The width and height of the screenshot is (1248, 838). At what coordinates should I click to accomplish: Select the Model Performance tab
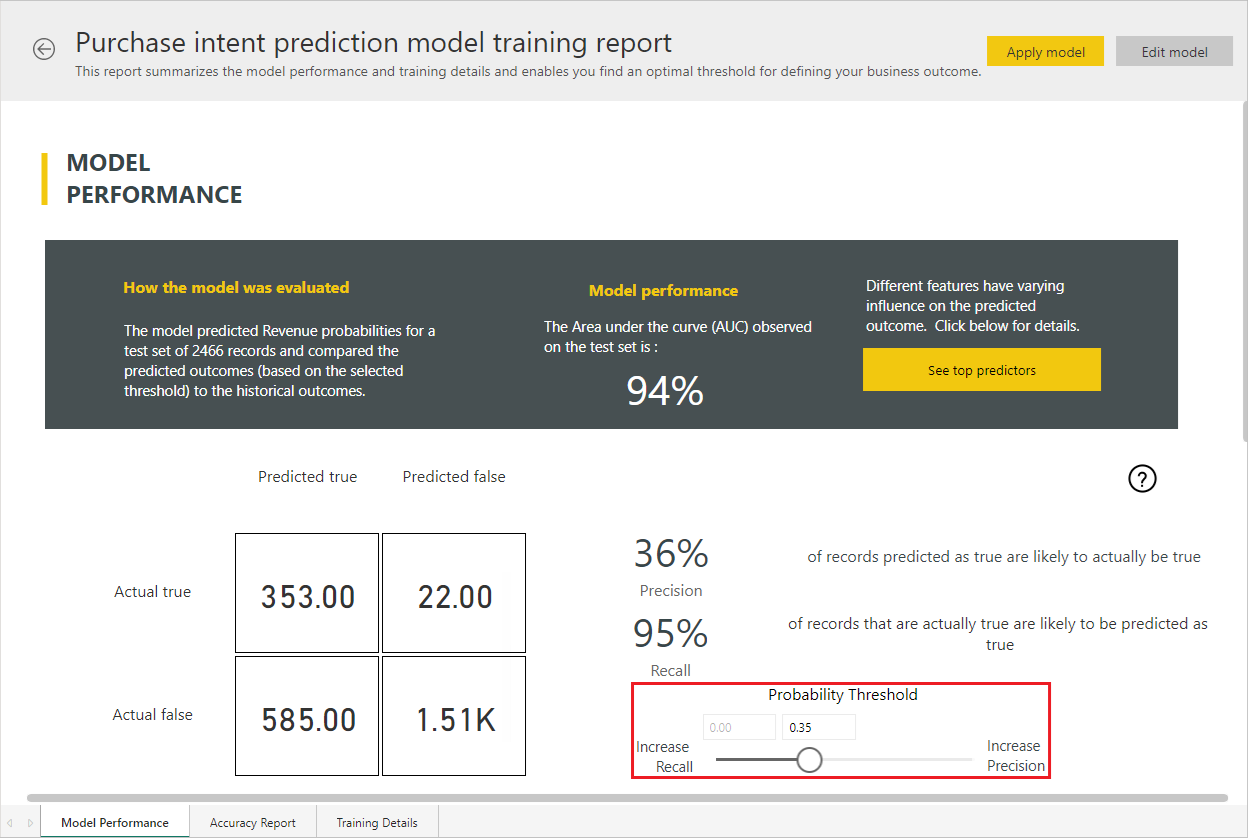115,822
